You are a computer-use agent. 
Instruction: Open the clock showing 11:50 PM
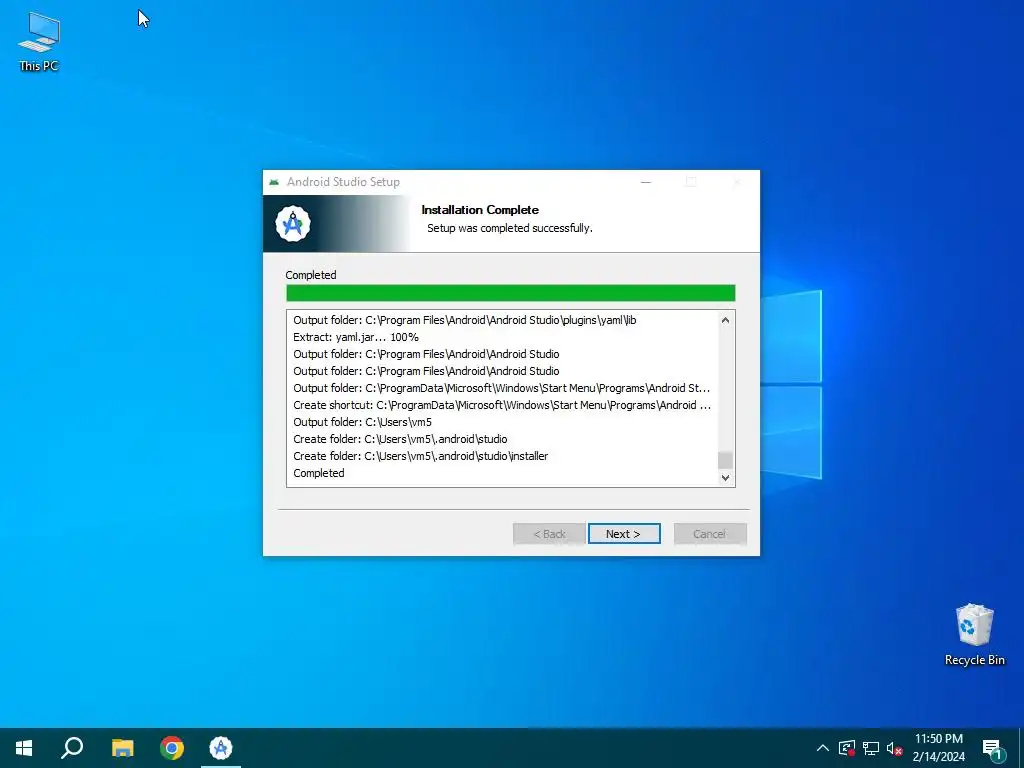938,748
